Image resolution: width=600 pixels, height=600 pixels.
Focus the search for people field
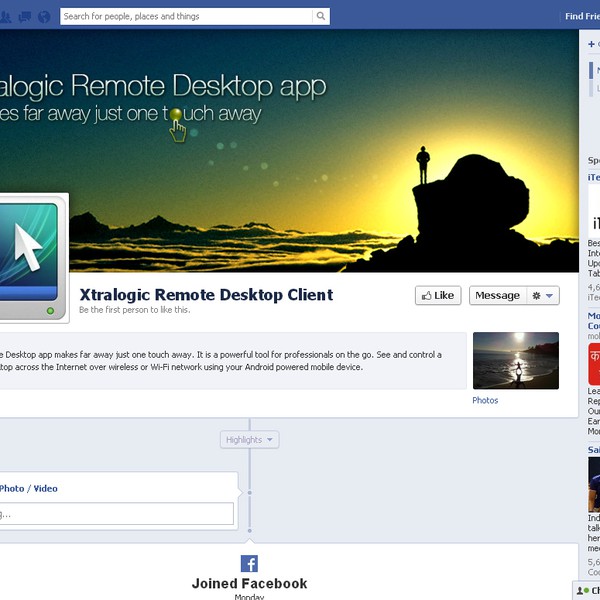click(186, 16)
